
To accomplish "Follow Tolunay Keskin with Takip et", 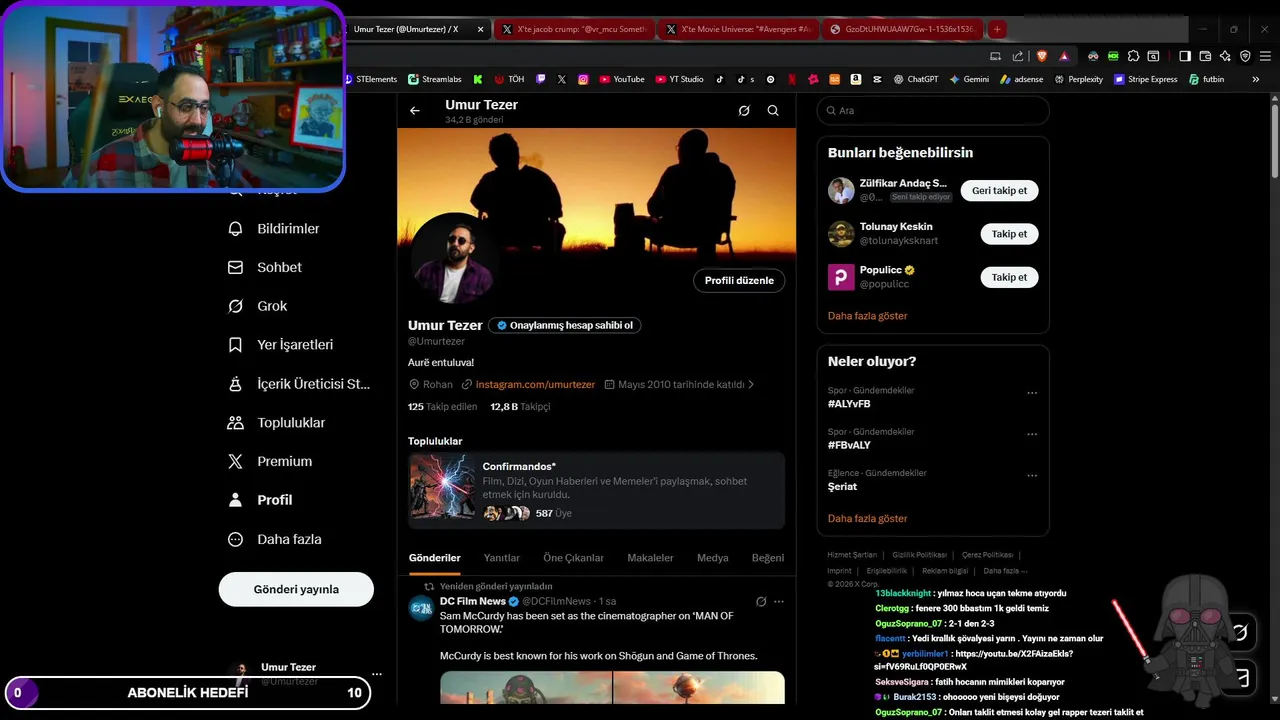I will point(1010,234).
